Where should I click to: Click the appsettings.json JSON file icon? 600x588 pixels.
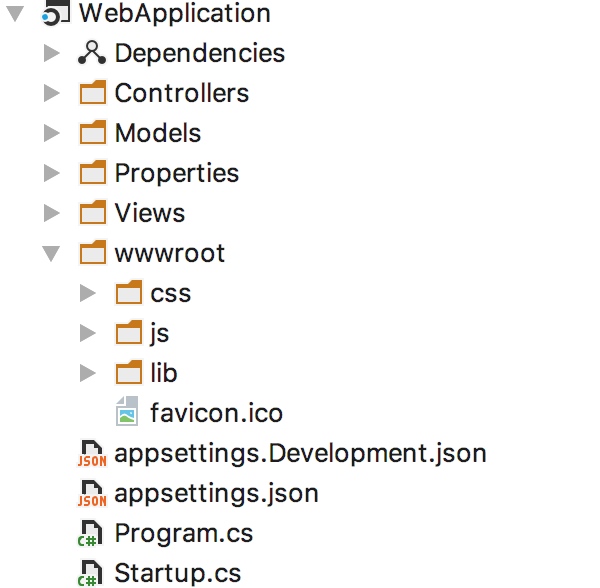pyautogui.click(x=92, y=493)
